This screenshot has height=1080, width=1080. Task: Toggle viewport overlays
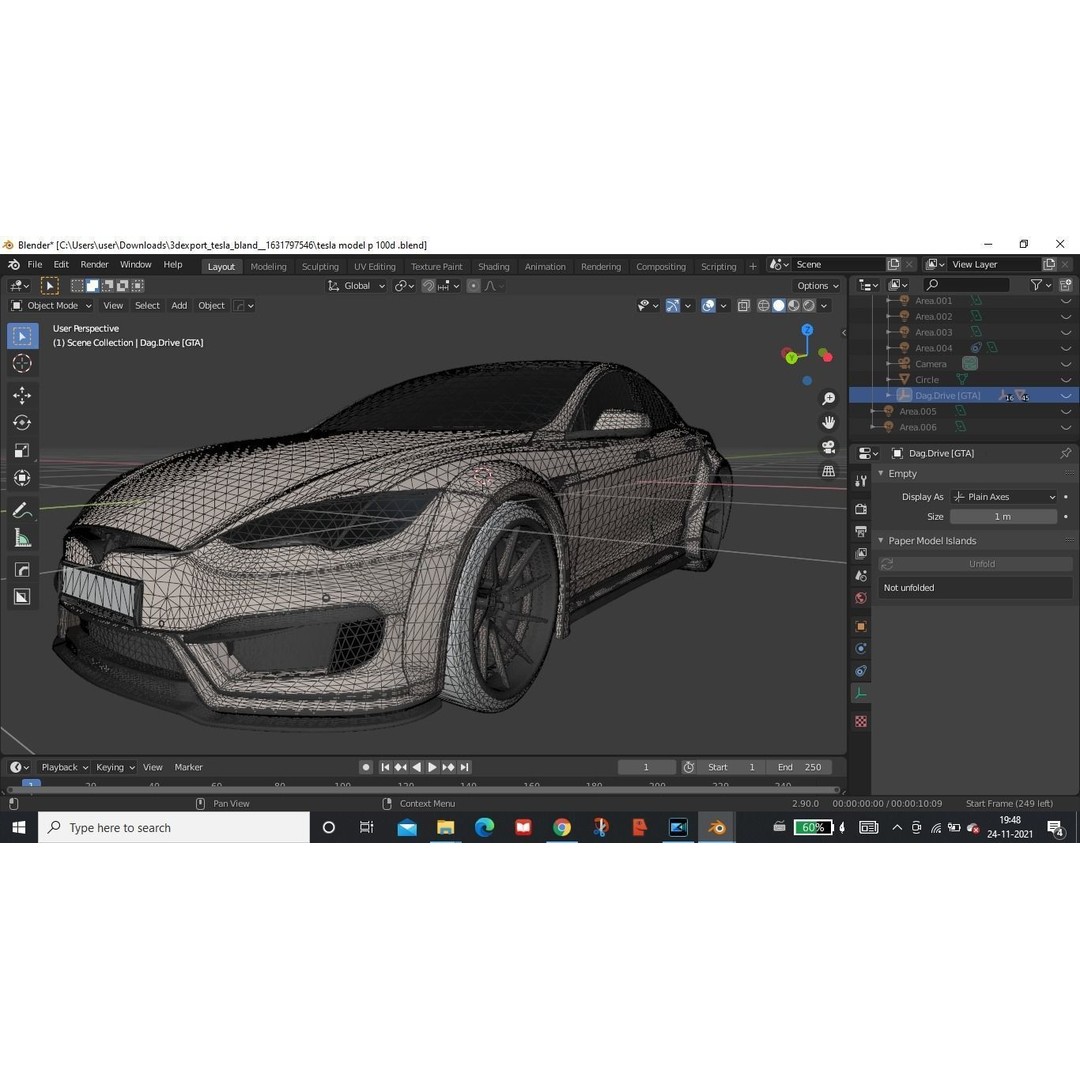coord(707,305)
